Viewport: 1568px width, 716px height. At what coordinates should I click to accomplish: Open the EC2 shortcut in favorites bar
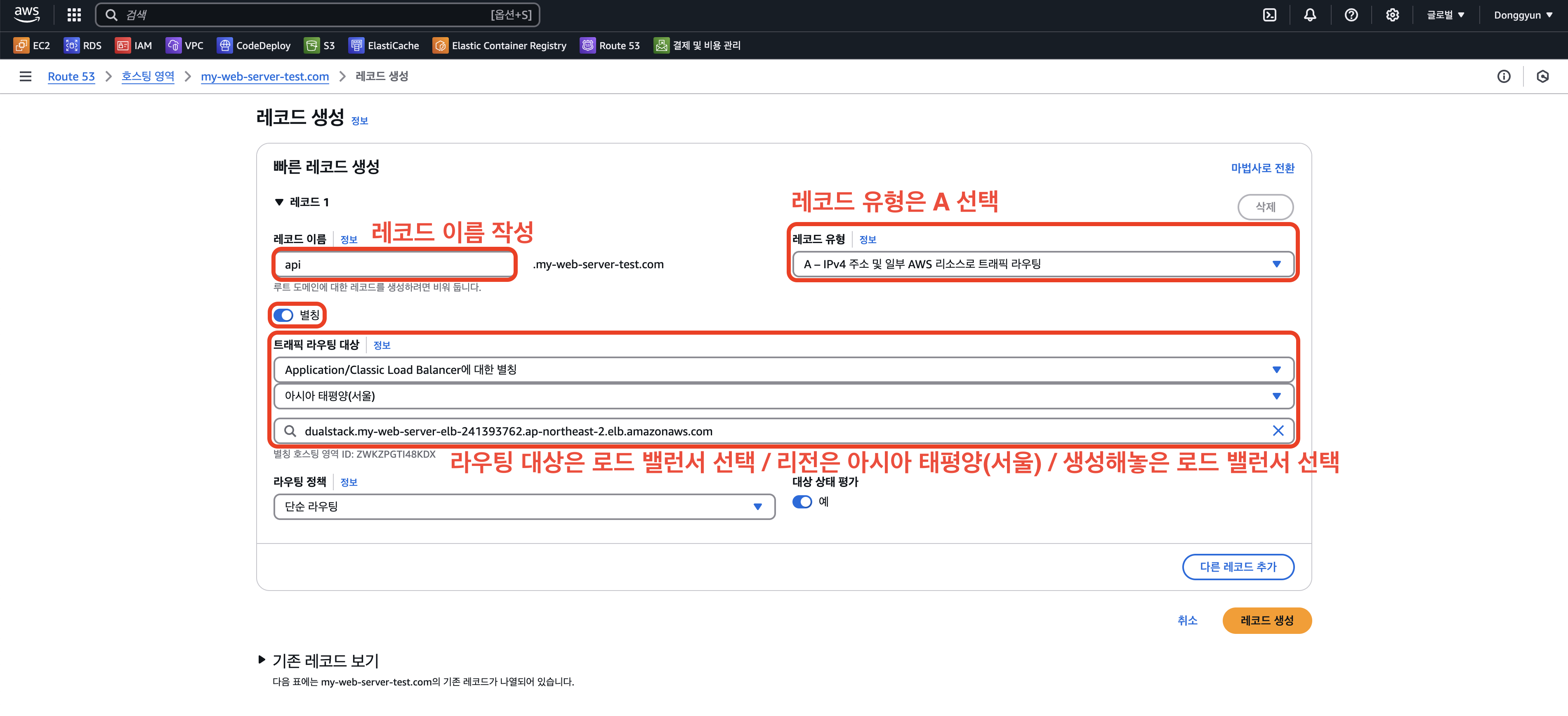point(32,46)
